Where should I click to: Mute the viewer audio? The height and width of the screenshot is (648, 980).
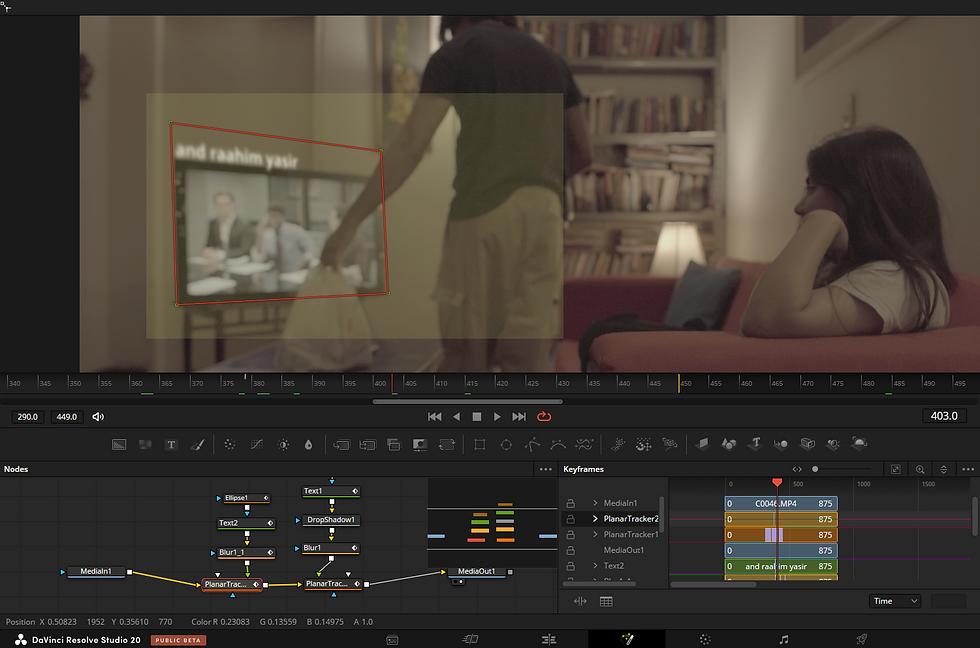pos(98,417)
